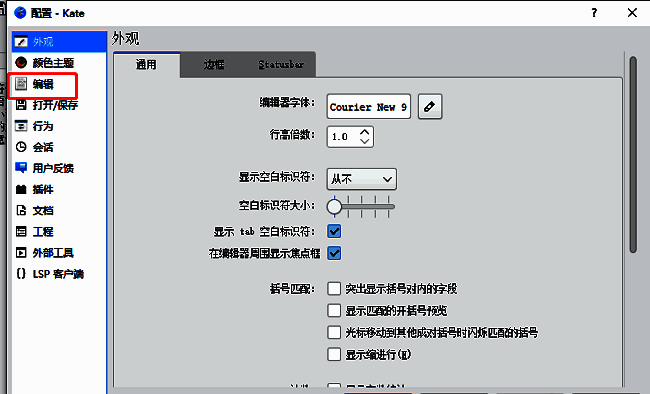
Task: Open the 工程 project icon
Action: coord(21,231)
